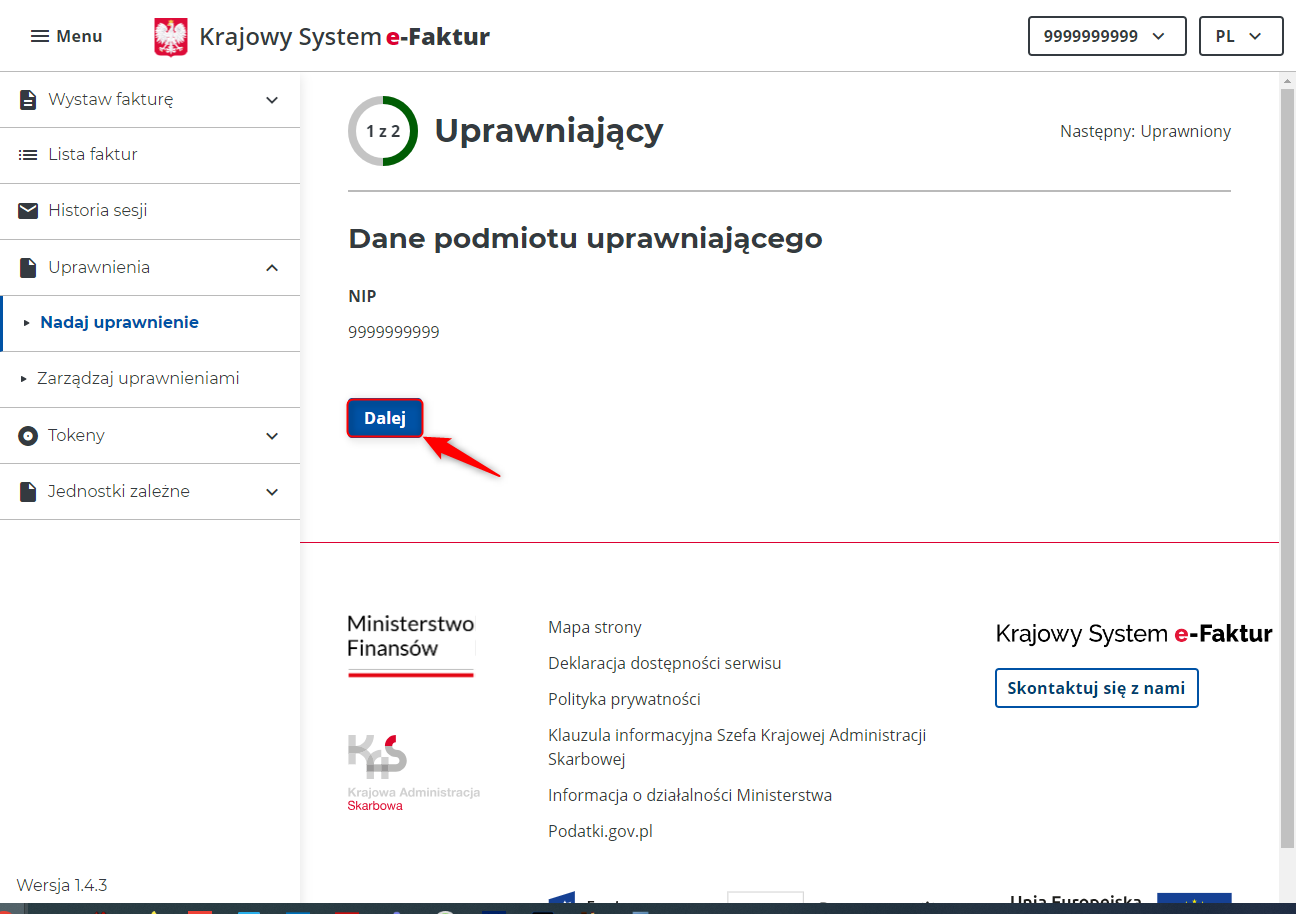This screenshot has height=914, width=1296.
Task: Click the Dane podmiotu uprawniającego heading
Action: [x=585, y=239]
